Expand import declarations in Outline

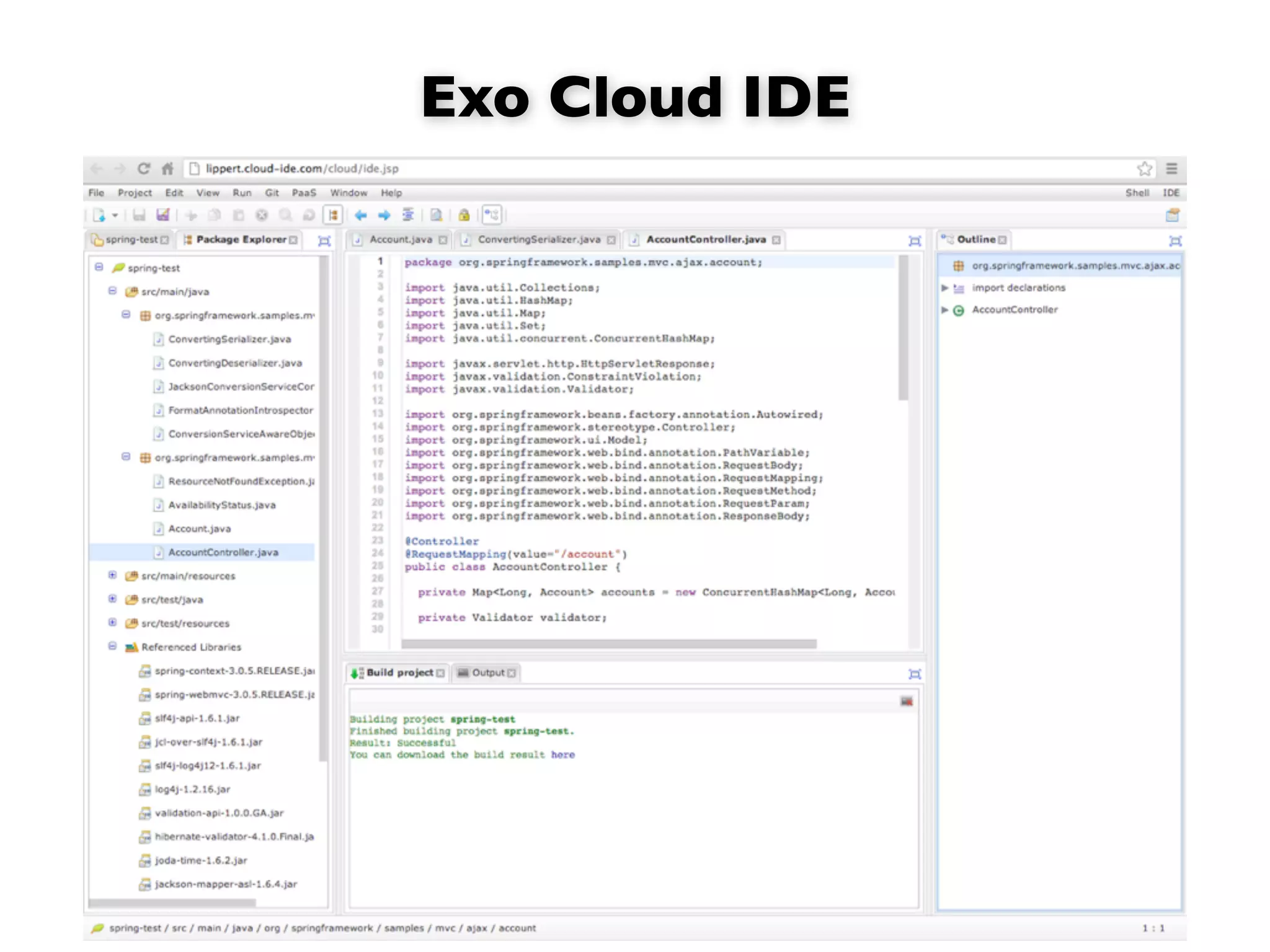pyautogui.click(x=944, y=288)
